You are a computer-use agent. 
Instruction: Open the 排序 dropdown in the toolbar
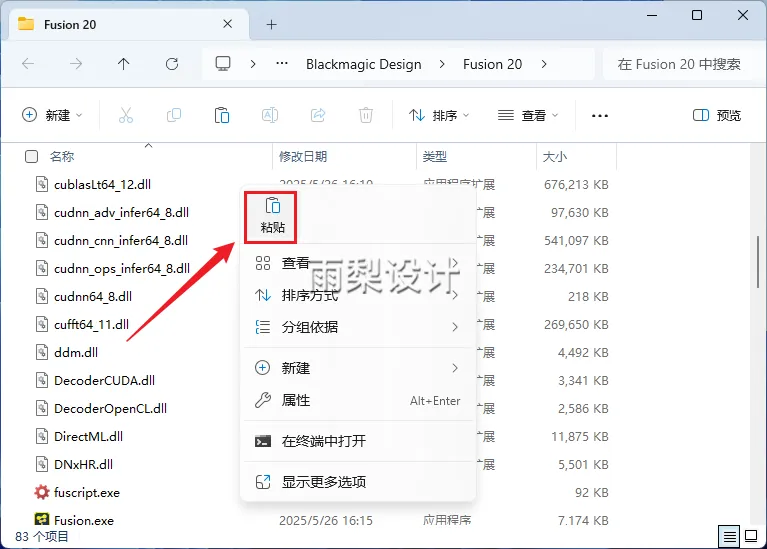pyautogui.click(x=439, y=115)
